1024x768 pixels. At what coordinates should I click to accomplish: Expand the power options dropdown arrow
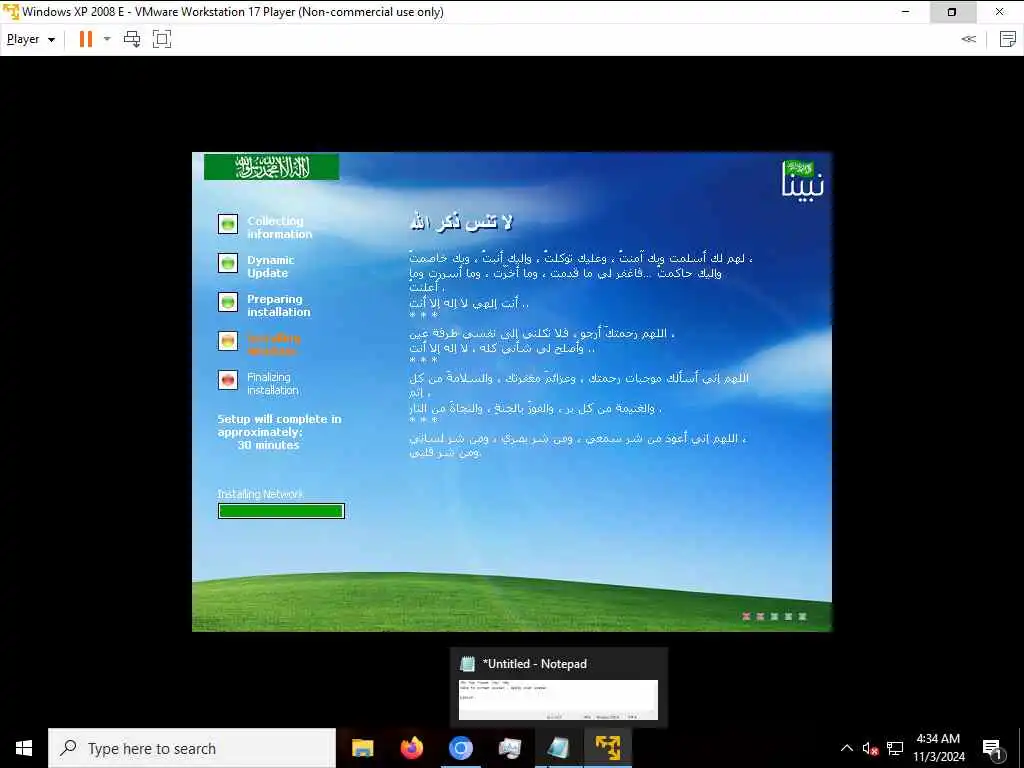pyautogui.click(x=107, y=39)
